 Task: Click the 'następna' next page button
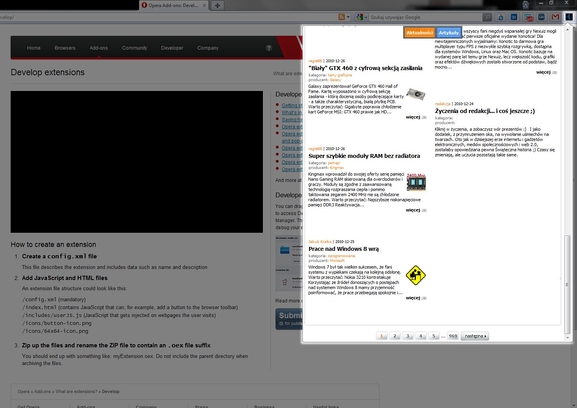475,336
